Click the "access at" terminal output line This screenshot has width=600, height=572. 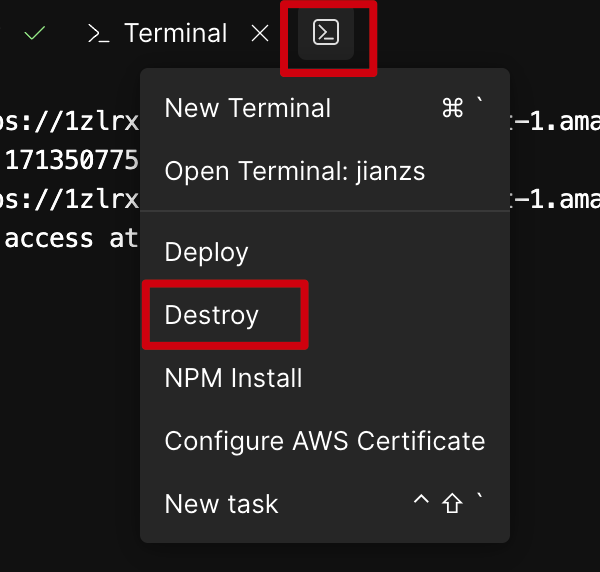[64, 238]
